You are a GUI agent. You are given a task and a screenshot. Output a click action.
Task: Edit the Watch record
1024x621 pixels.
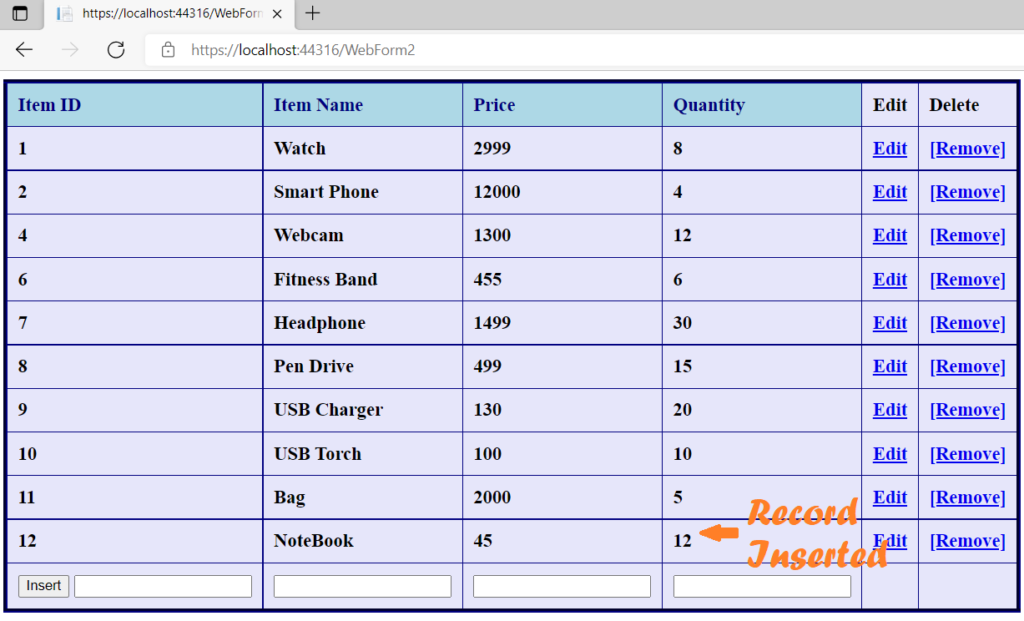coord(889,149)
